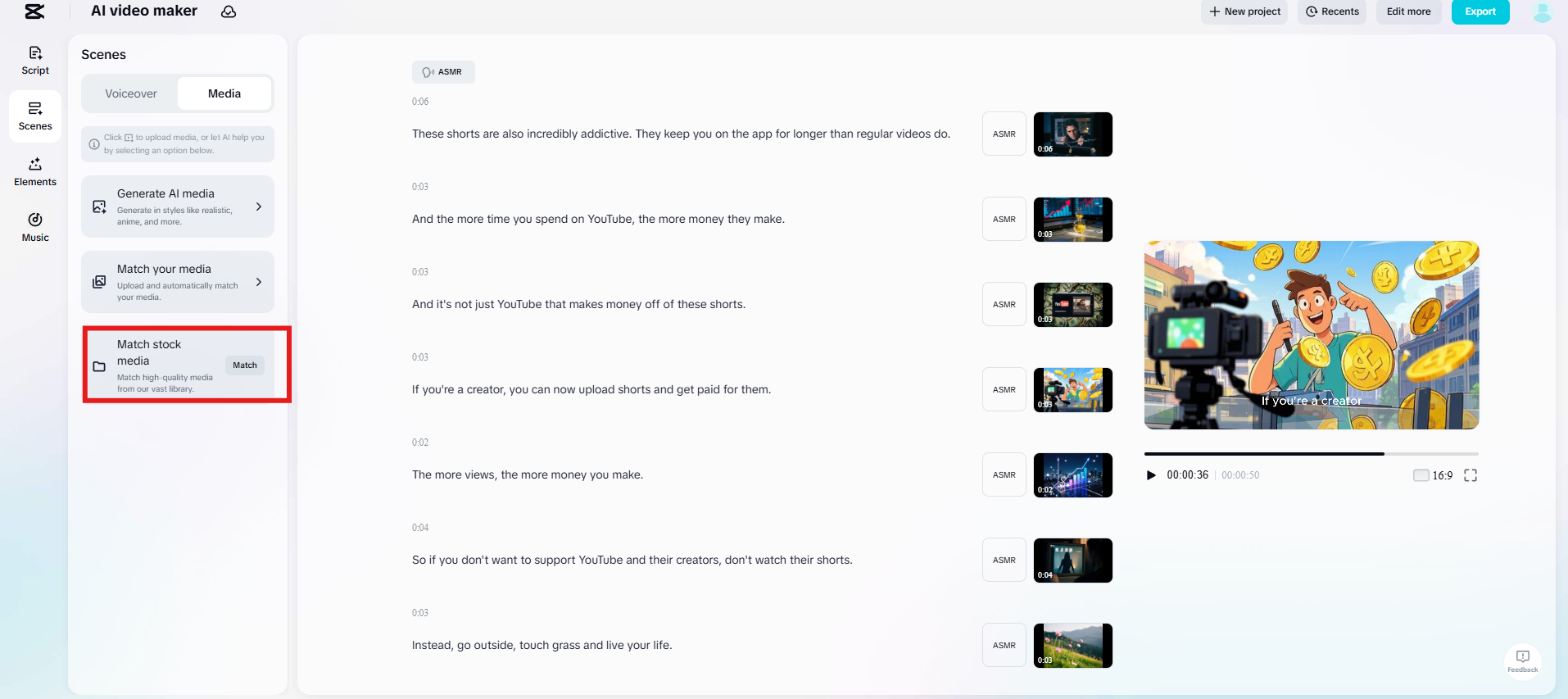Open the 16:9 aspect ratio selector
This screenshot has width=1568, height=699.
(1433, 475)
